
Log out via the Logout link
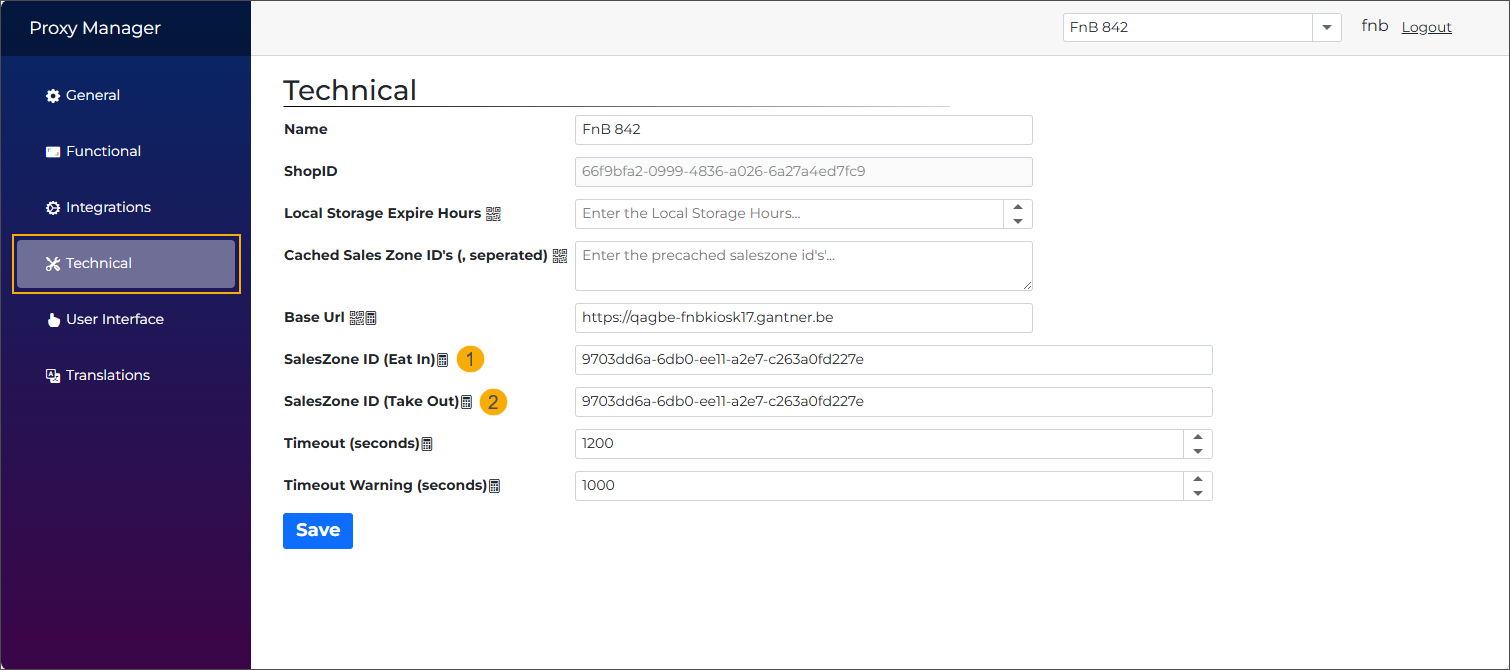(1426, 28)
